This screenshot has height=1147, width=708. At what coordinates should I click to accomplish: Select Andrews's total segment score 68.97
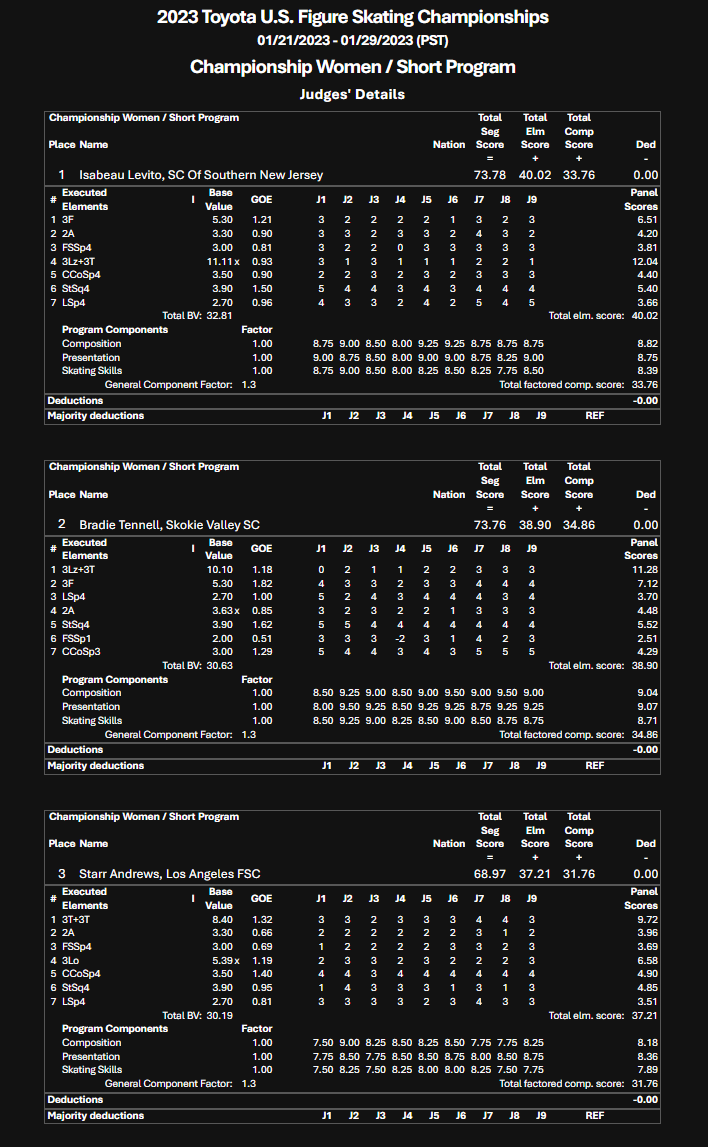489,873
